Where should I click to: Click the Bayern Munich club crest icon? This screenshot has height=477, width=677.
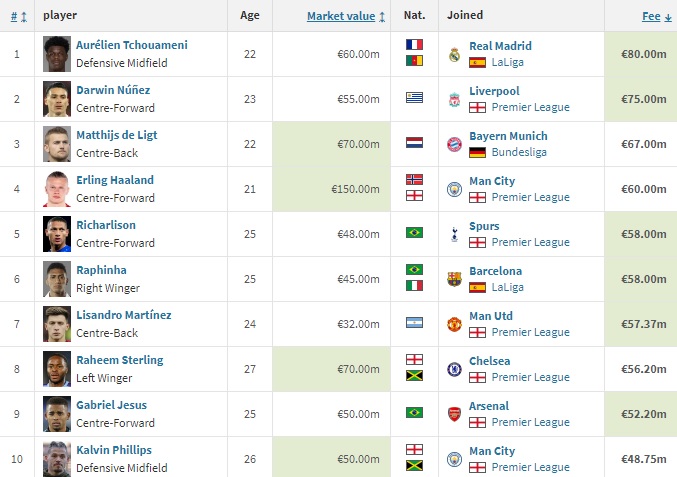(454, 144)
